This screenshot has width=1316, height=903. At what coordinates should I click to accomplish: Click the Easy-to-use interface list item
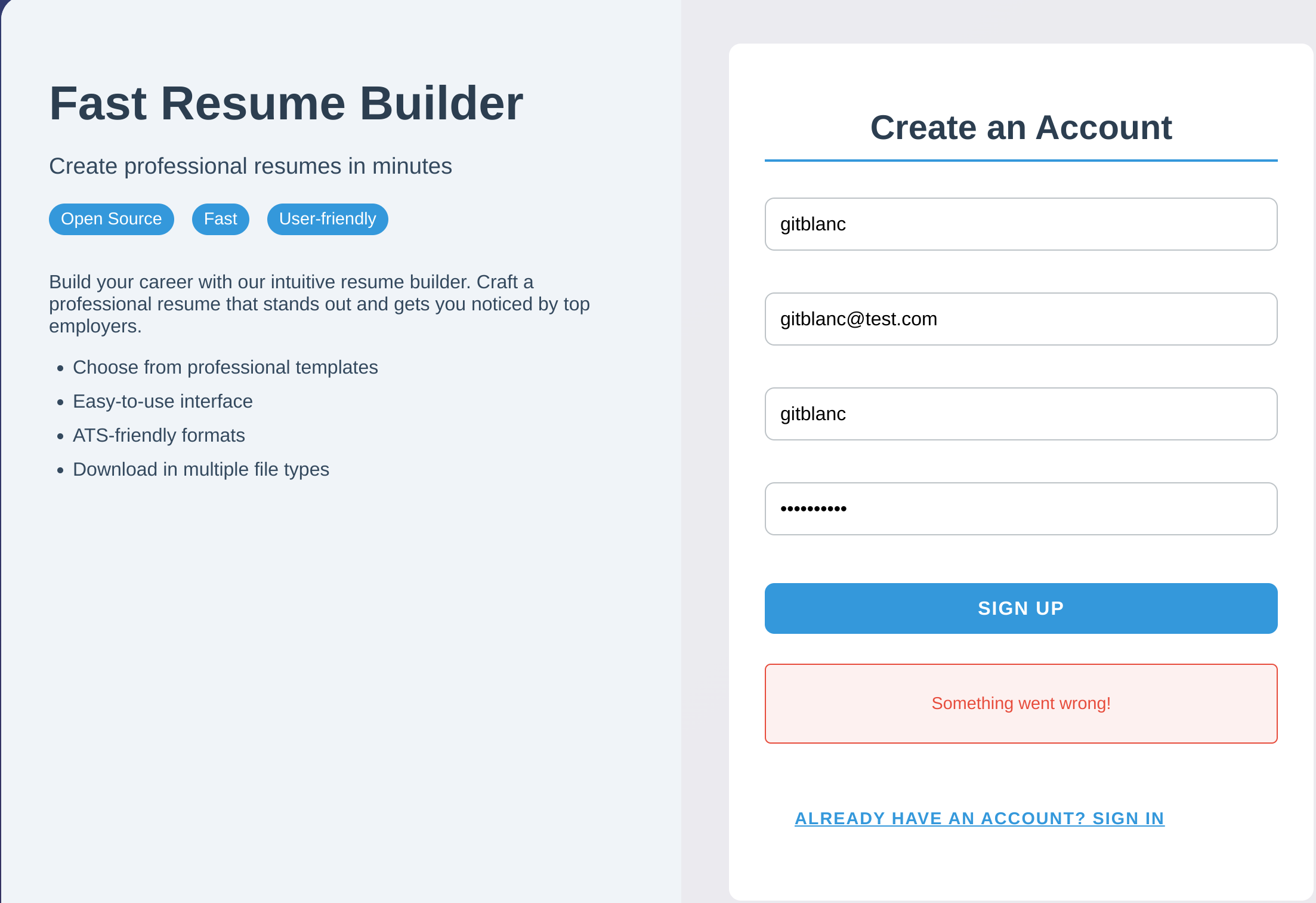click(x=163, y=401)
